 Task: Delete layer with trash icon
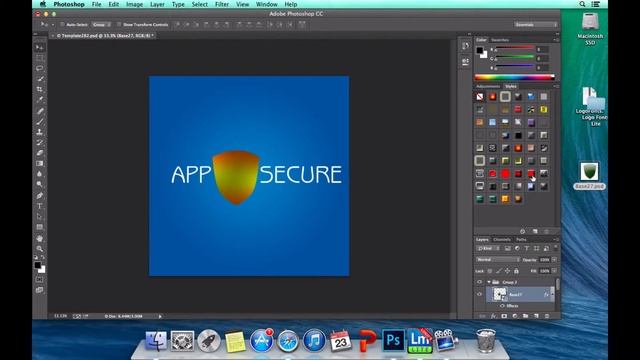pyautogui.click(x=547, y=316)
